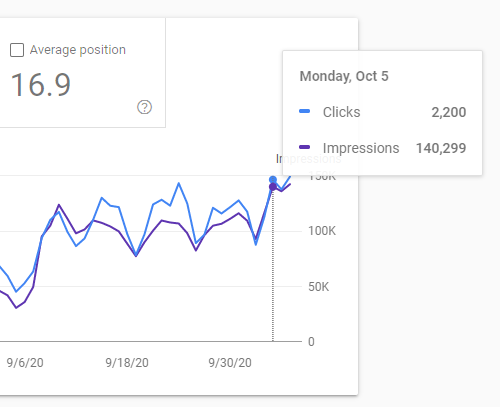Click the 16.9 average position value

point(41,85)
